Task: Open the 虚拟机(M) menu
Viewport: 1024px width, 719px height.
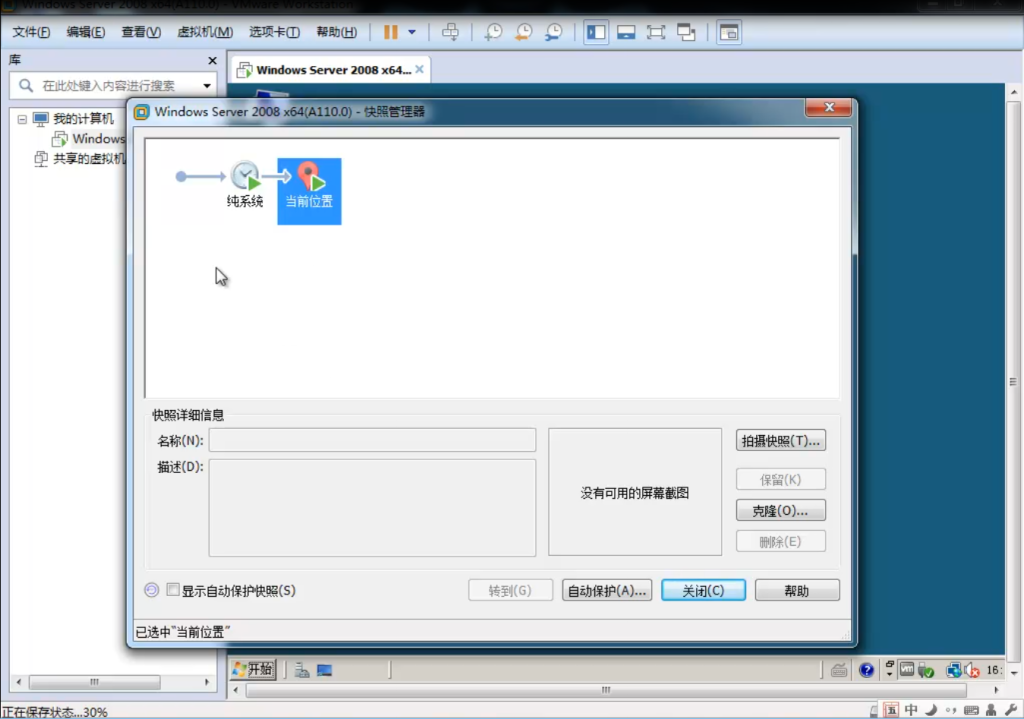Action: (x=205, y=32)
